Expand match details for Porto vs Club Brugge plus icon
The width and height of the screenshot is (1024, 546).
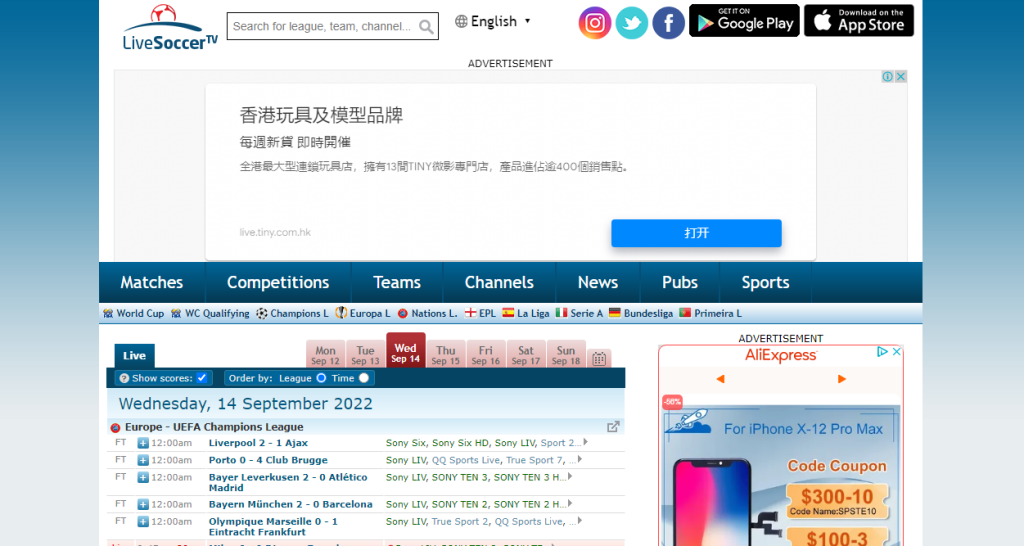click(143, 460)
